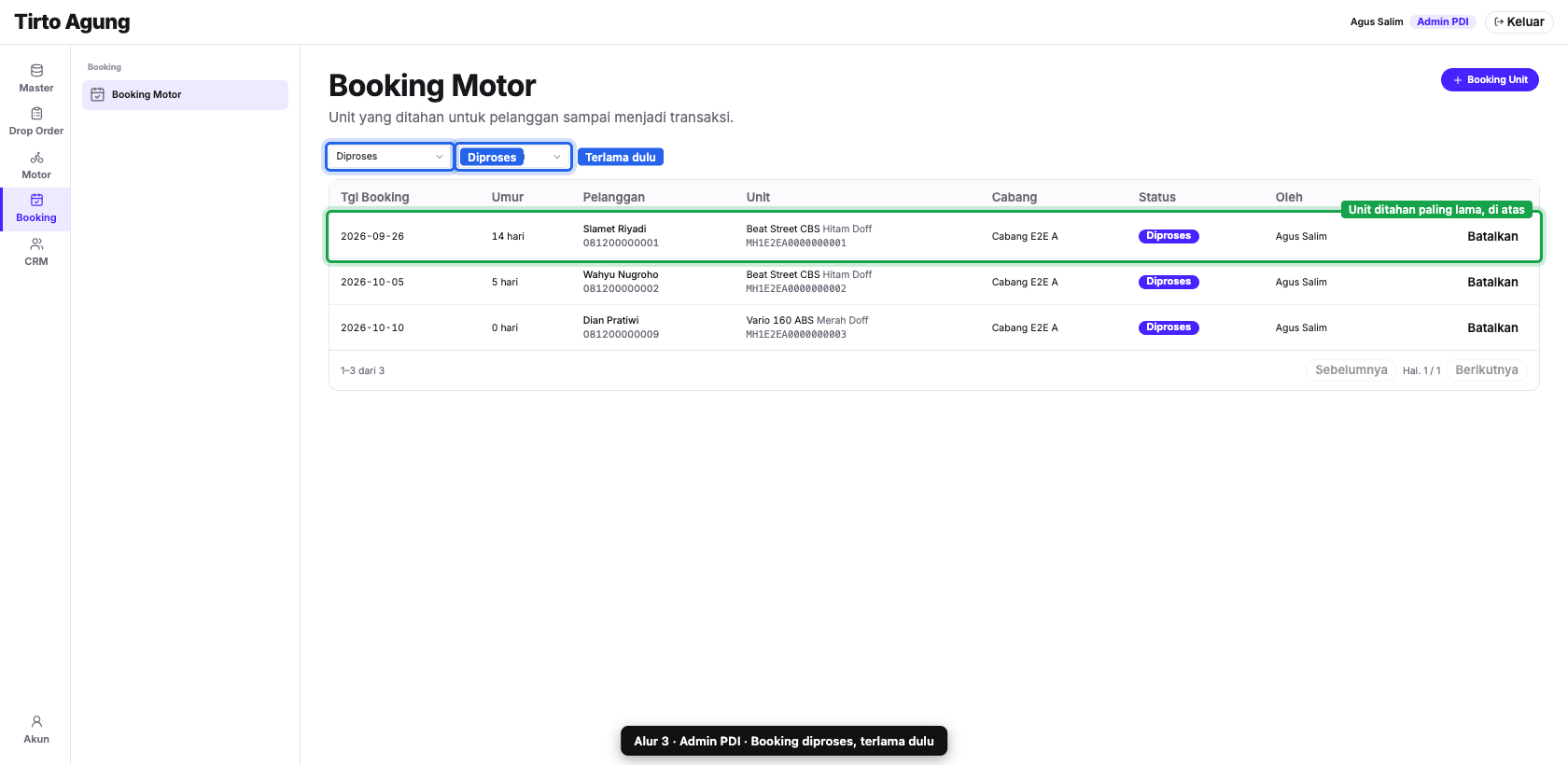The width and height of the screenshot is (1568, 765).
Task: Click the Diproses badge in Wahyu Nugroho's row
Action: pyautogui.click(x=1169, y=282)
